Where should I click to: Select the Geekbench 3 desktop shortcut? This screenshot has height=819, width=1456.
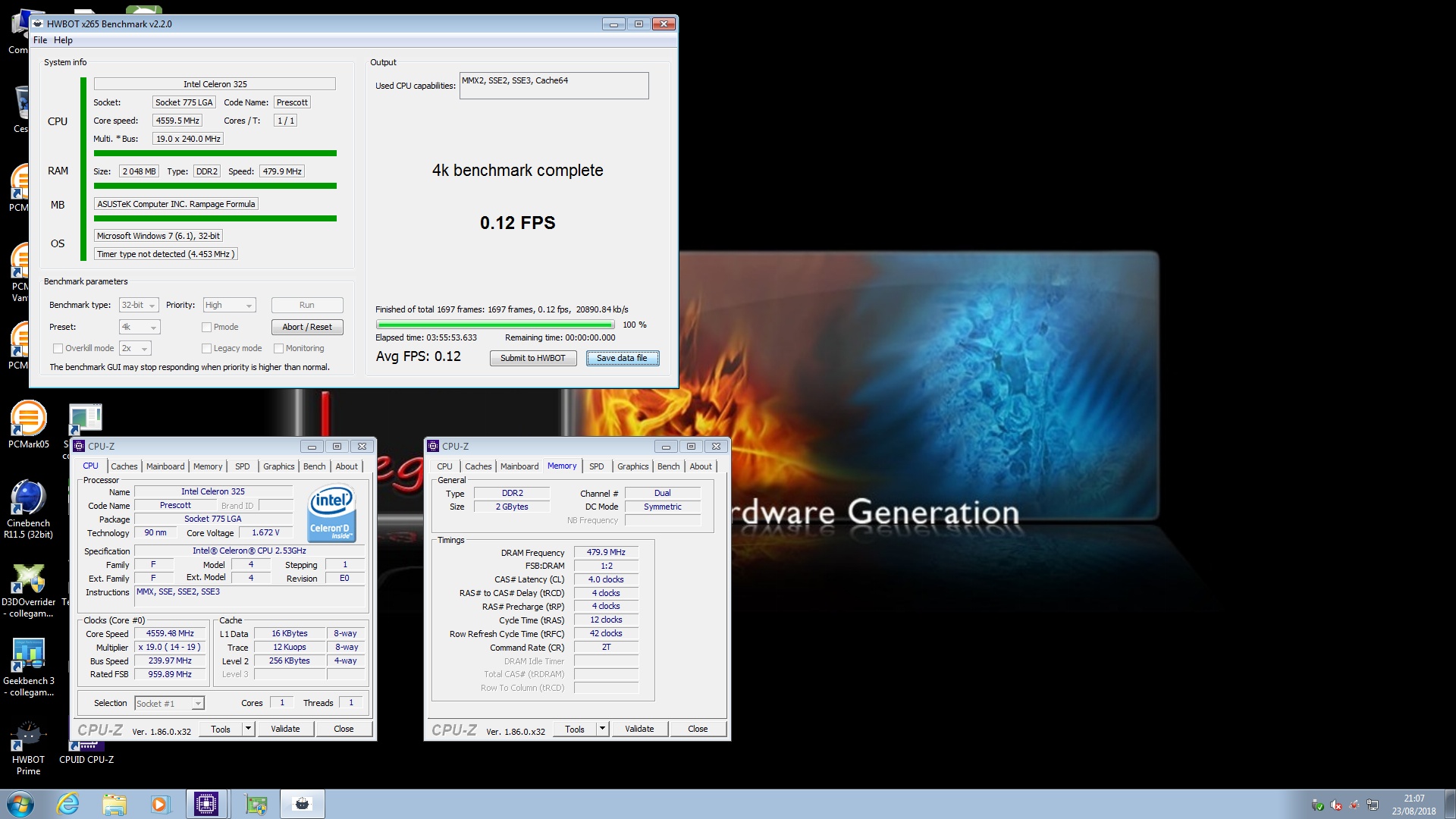pyautogui.click(x=28, y=668)
